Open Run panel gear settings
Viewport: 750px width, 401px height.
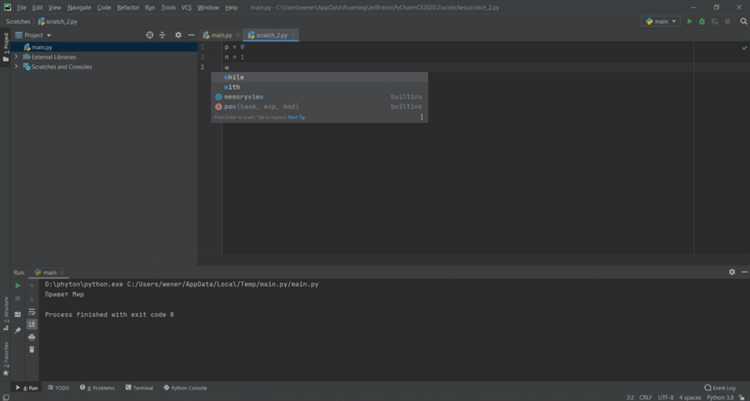[732, 272]
